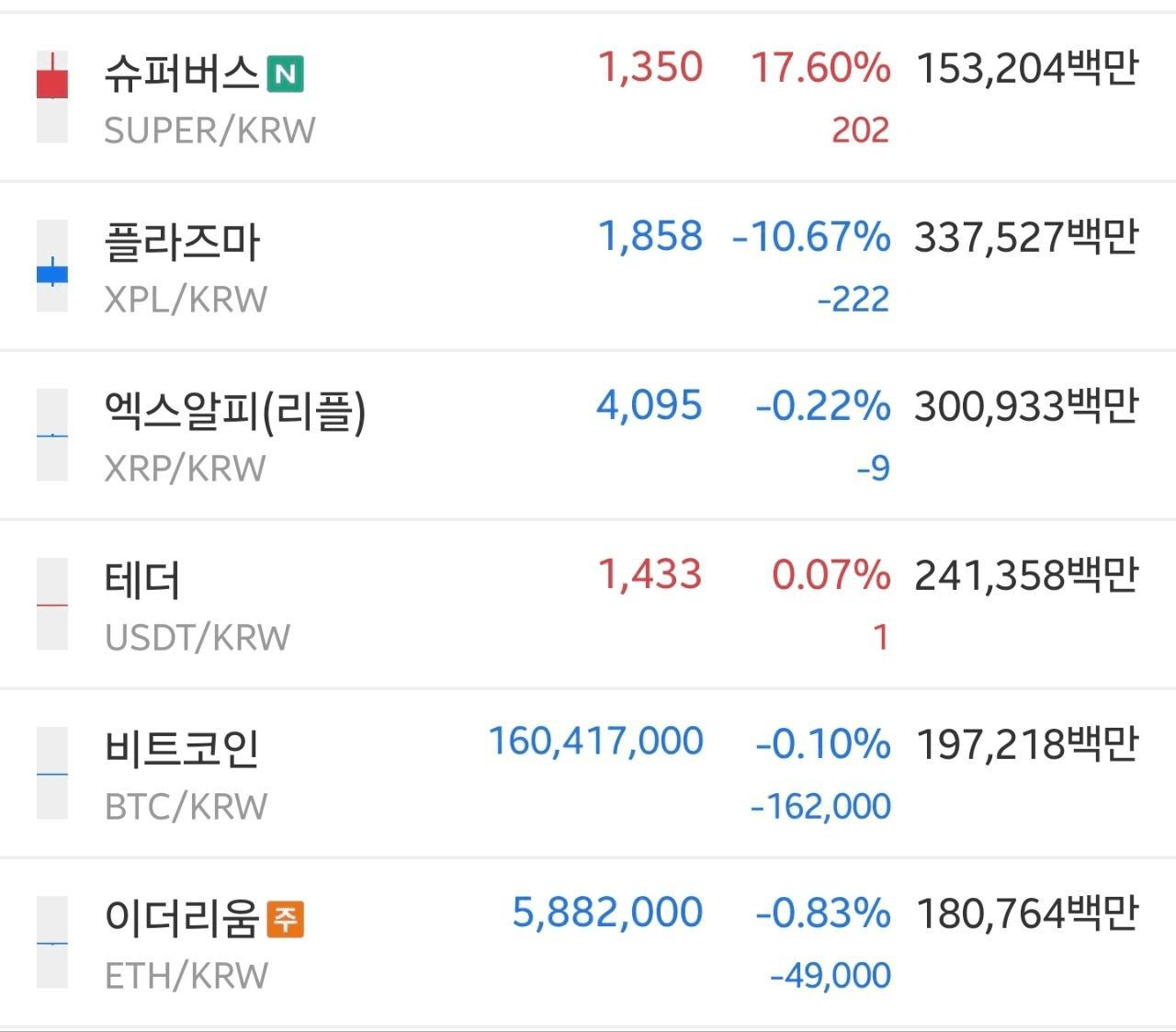Select the 엑스알피(리플) market entry

(x=588, y=436)
